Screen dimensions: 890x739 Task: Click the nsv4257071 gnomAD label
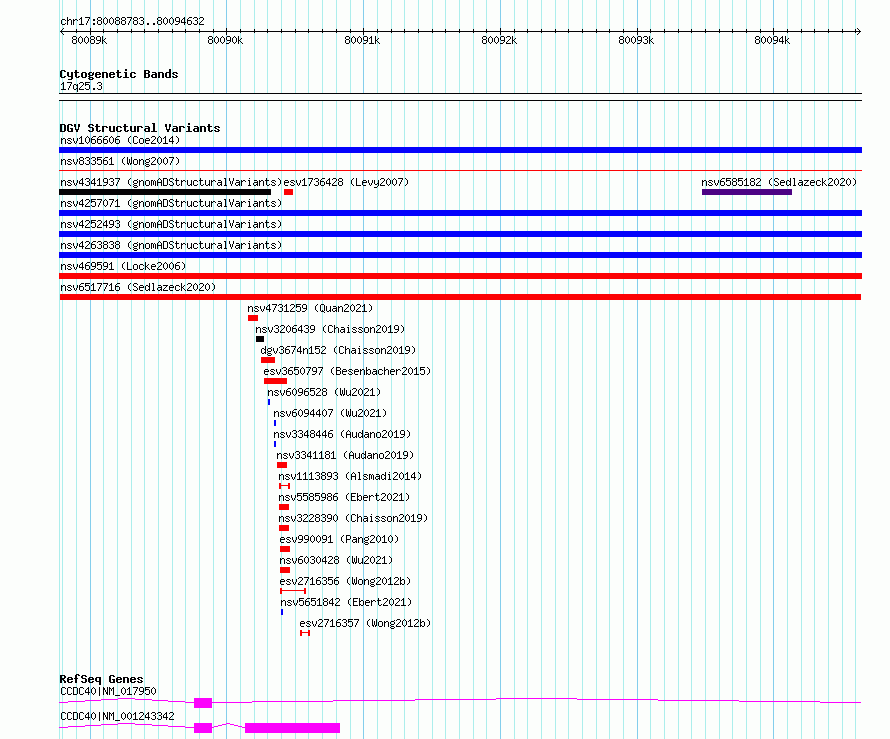[x=171, y=203]
